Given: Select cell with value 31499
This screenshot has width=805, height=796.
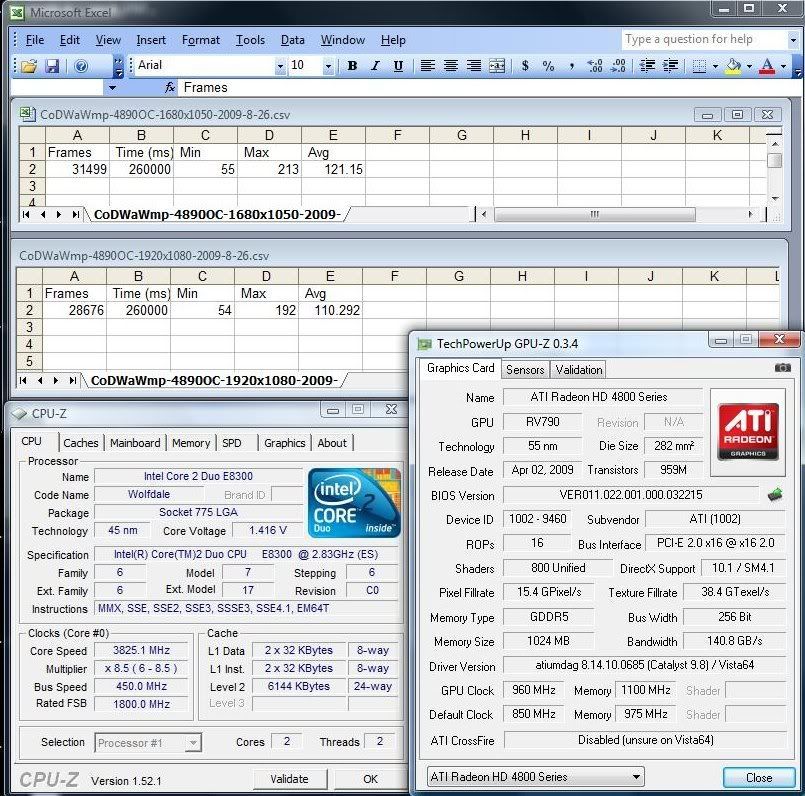Looking at the screenshot, I should tap(78, 169).
